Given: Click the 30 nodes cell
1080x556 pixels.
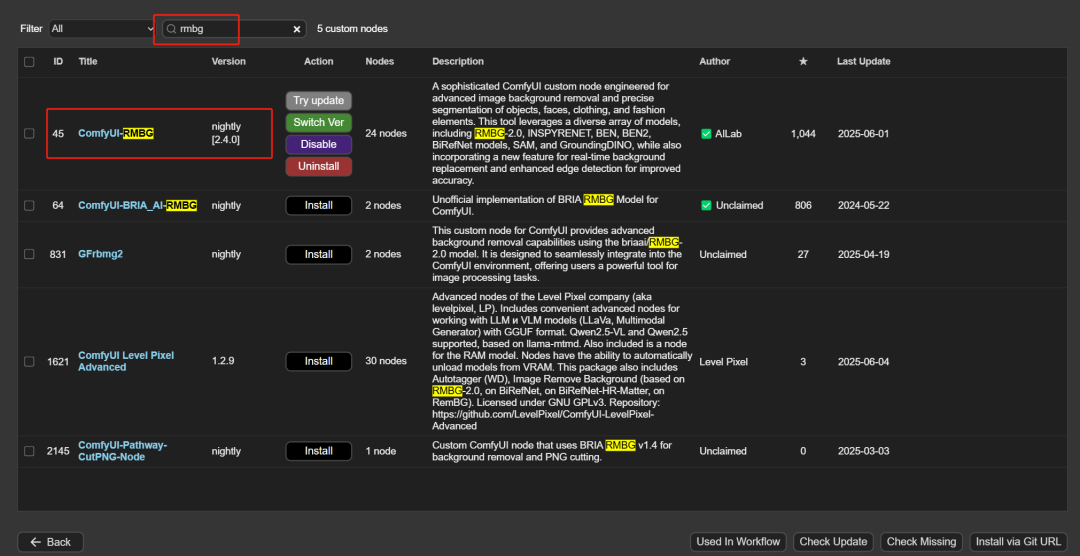Looking at the screenshot, I should (x=386, y=361).
